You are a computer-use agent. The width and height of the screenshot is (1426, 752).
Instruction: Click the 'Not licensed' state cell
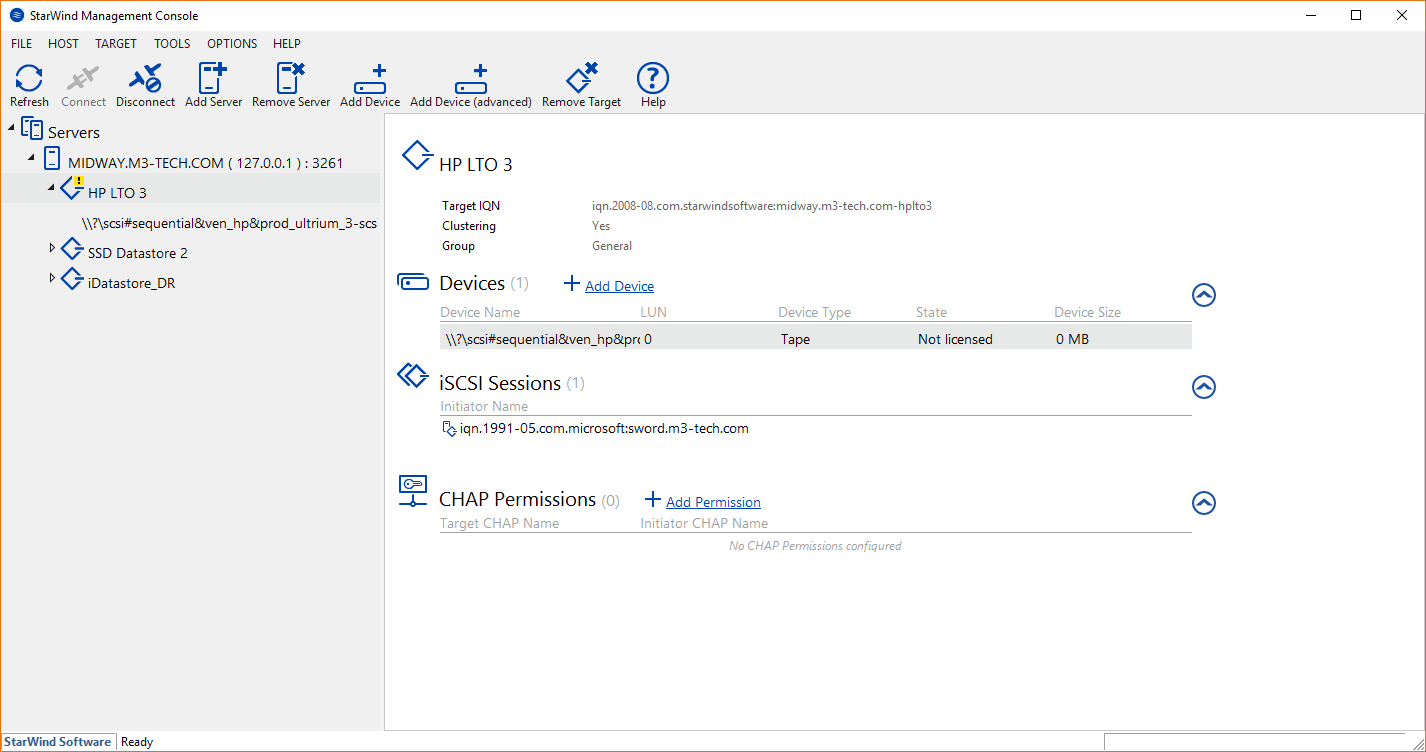pos(955,339)
